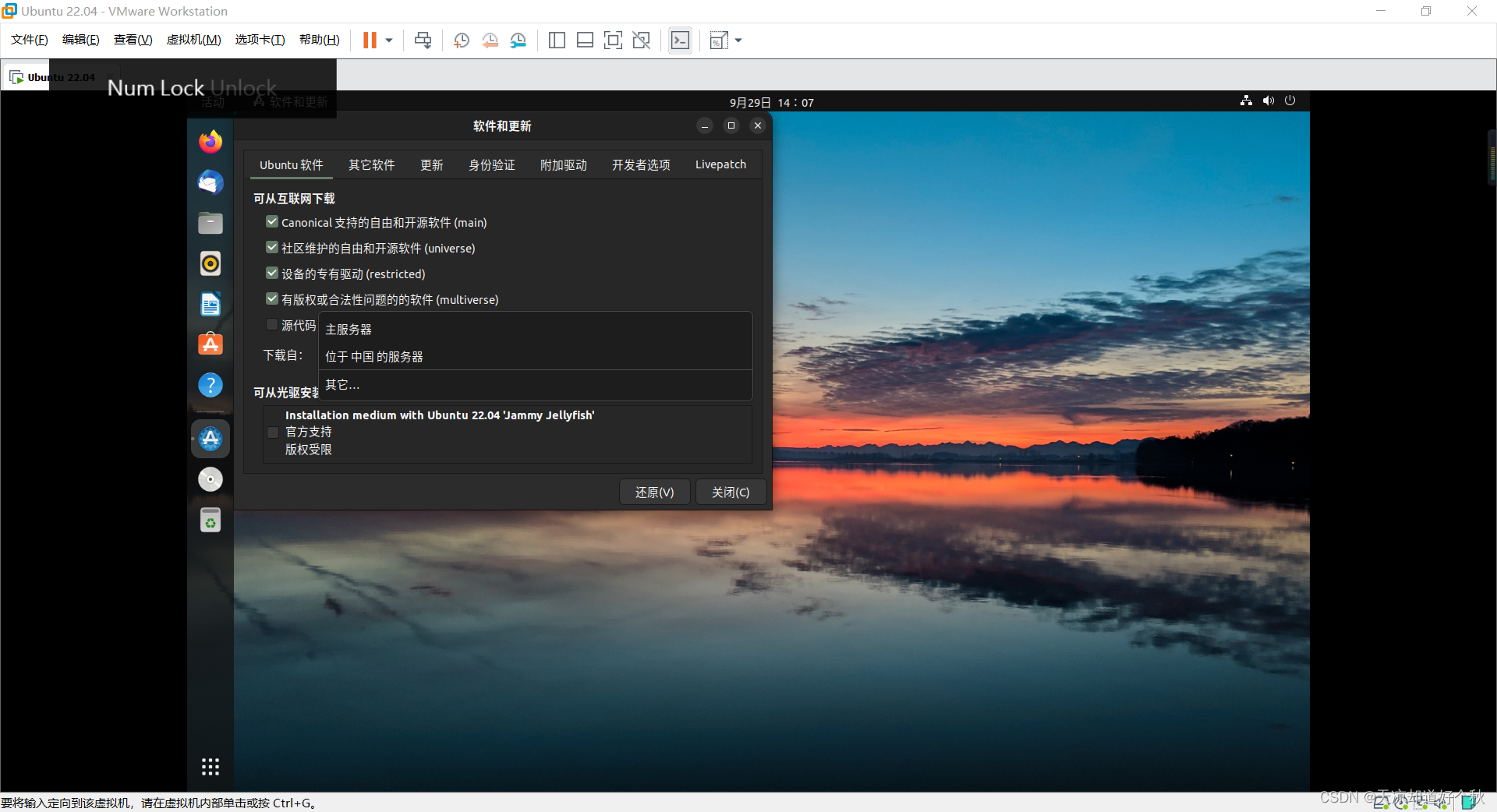This screenshot has height=812, width=1497.
Task: Enable the source code (源代码) checkbox
Action: click(272, 325)
